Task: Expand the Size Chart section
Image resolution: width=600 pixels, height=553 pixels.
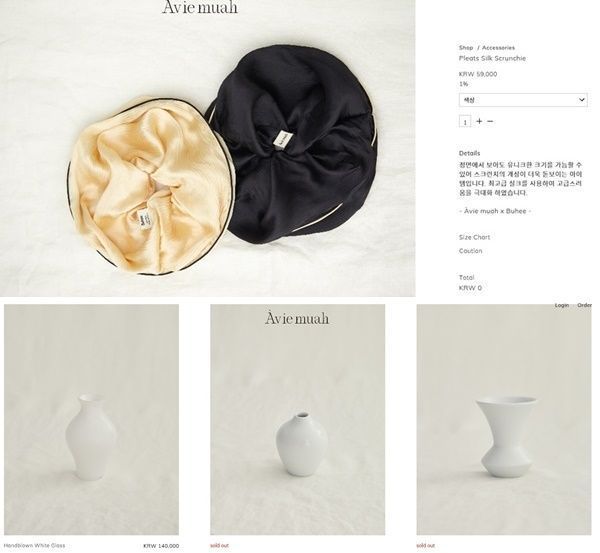Action: (474, 237)
